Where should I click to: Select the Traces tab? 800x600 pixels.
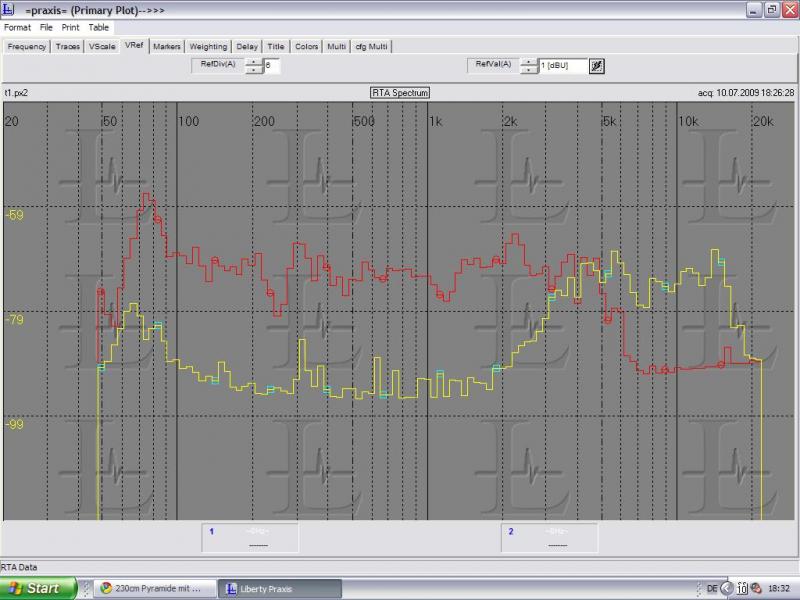click(68, 47)
